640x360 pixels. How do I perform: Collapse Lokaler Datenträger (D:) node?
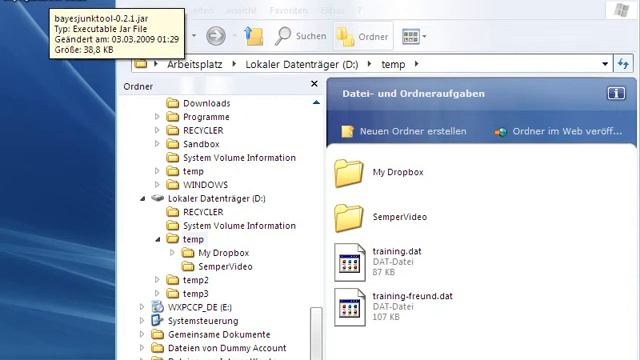142,198
